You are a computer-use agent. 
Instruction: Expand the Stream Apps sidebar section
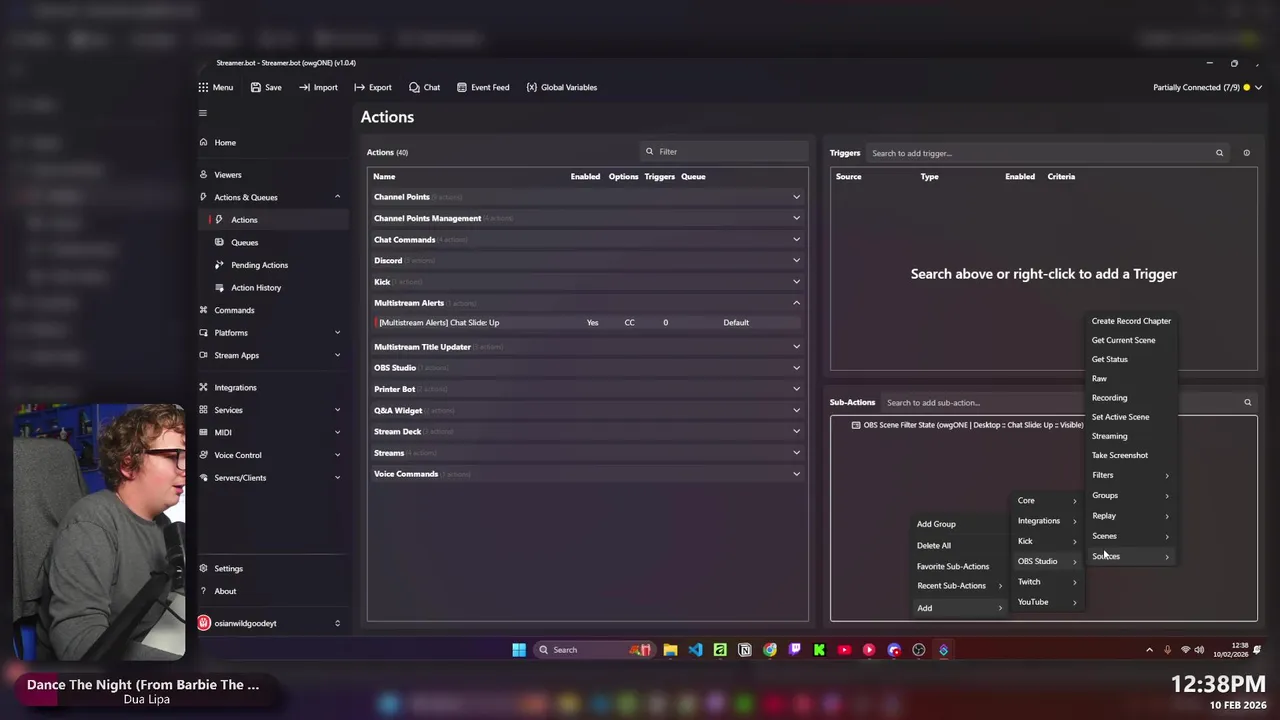tap(271, 355)
